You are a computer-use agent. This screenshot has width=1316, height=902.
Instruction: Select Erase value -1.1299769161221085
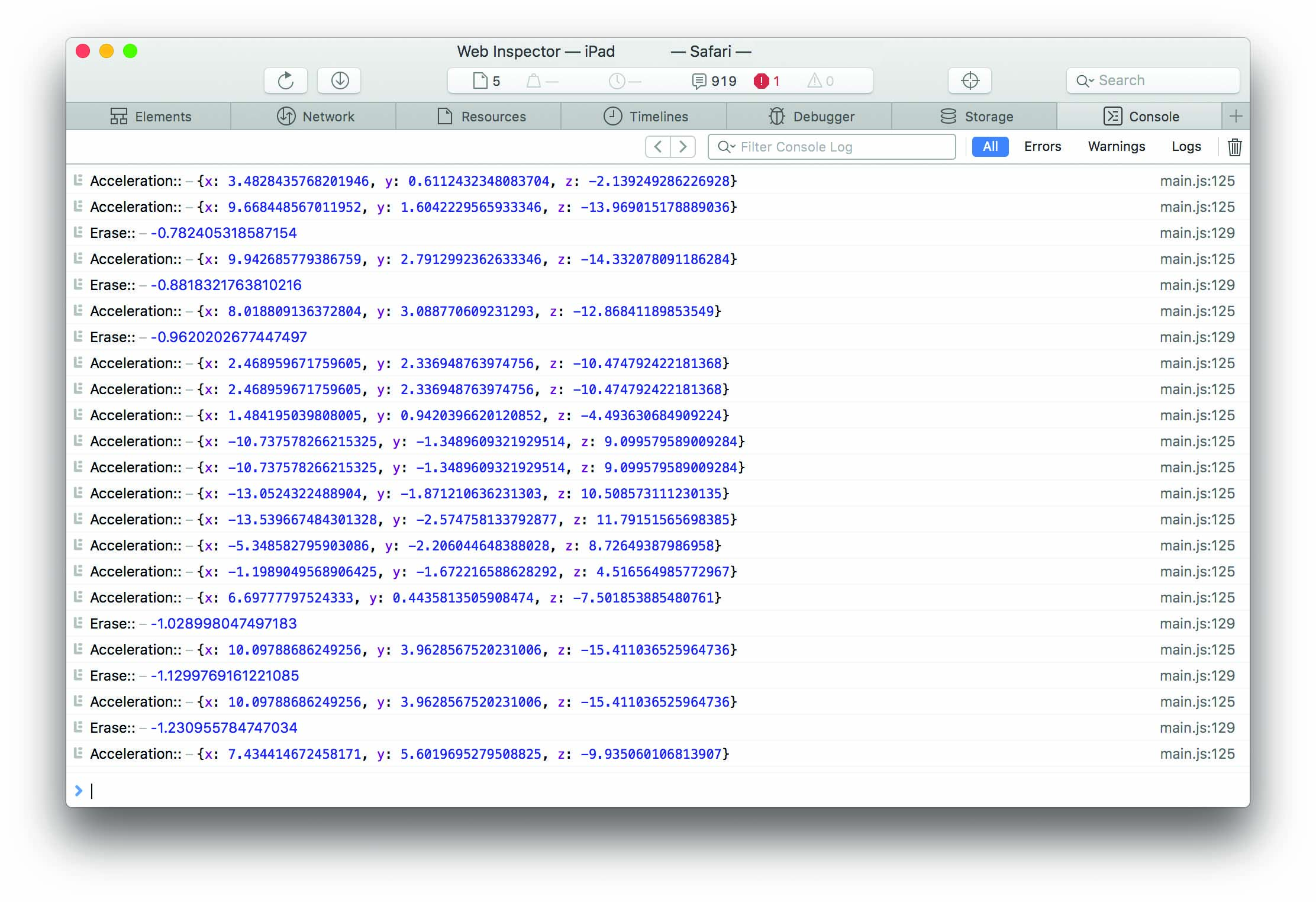coord(225,676)
